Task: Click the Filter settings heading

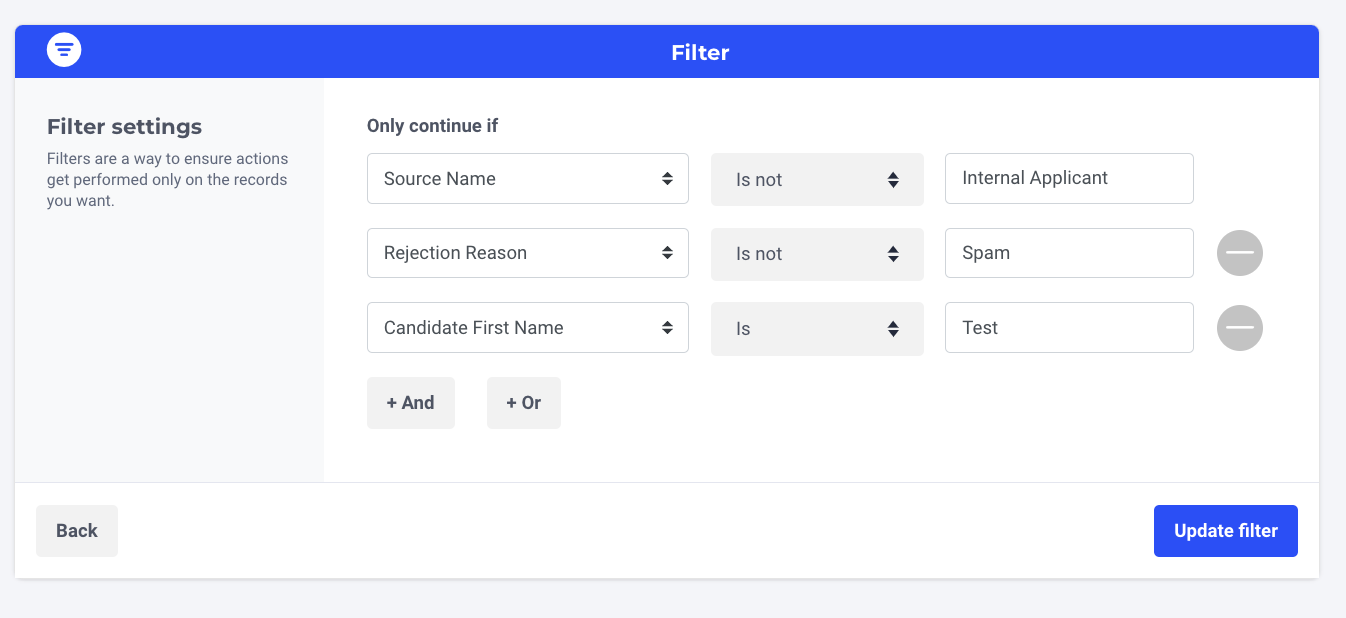Action: pos(124,127)
